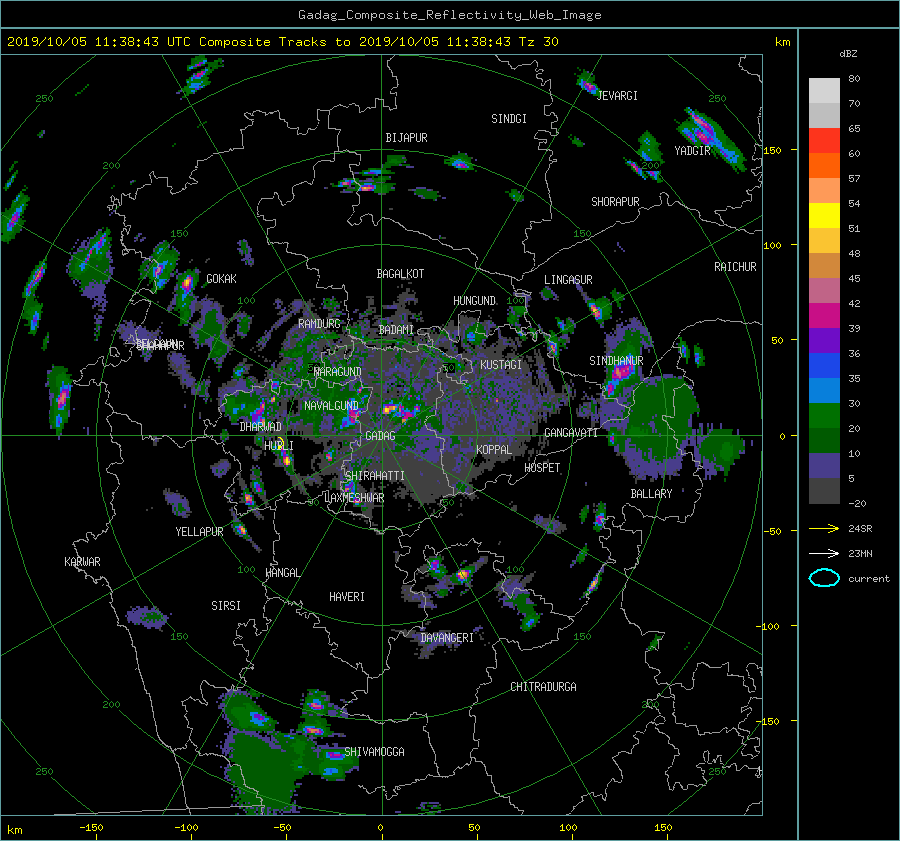
Task: Click the CHITRADURGA city label
Action: (543, 687)
